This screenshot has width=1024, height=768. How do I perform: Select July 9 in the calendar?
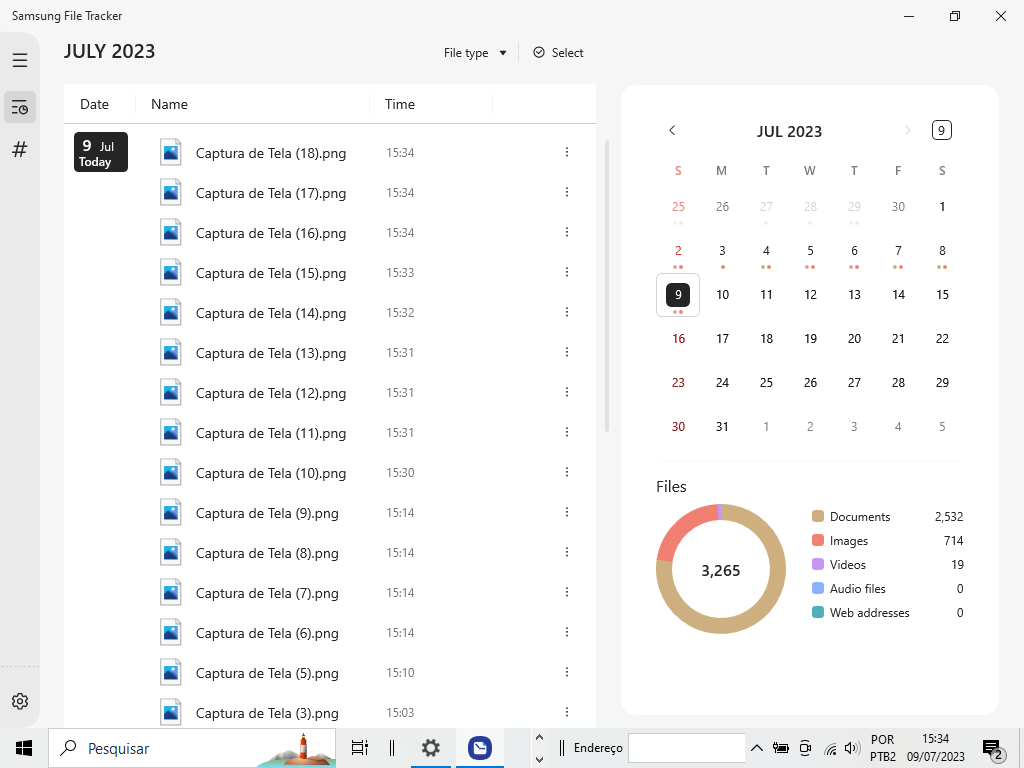(678, 295)
